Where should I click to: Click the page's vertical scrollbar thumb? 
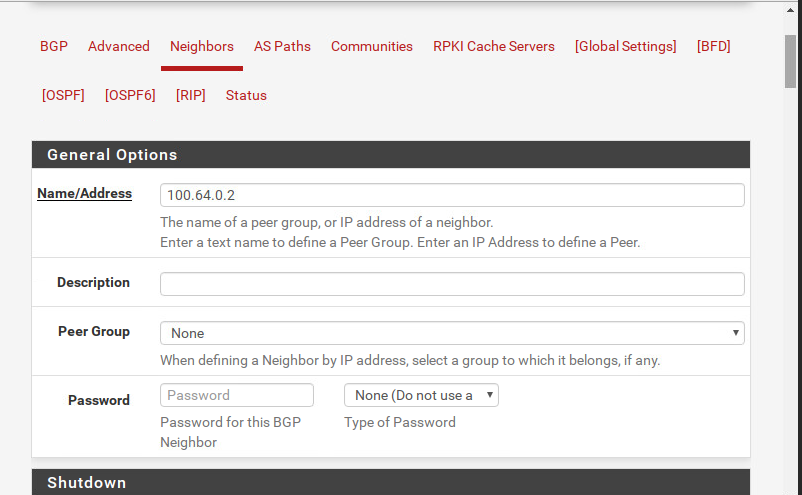[x=791, y=60]
